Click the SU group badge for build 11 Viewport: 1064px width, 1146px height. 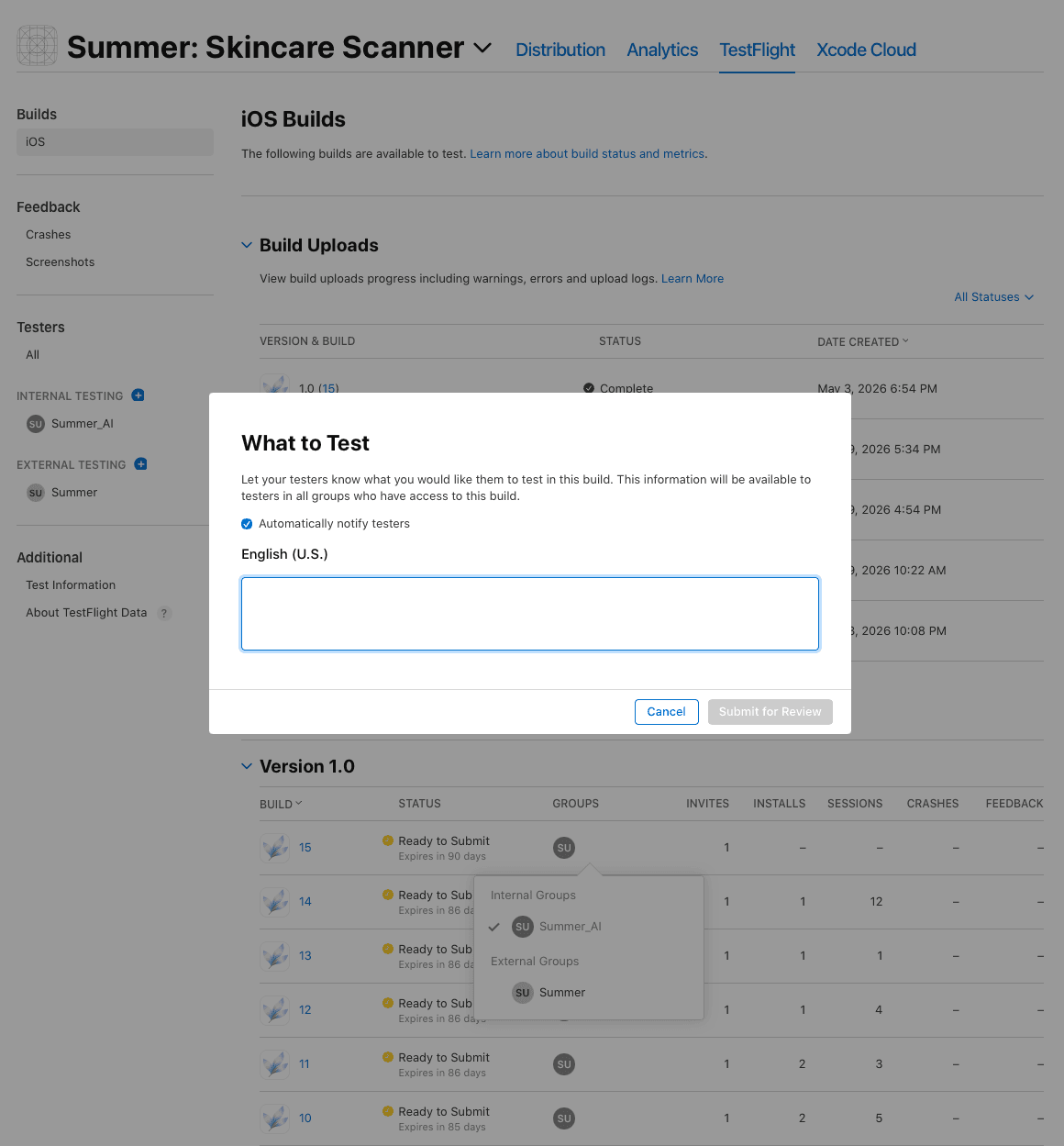pyautogui.click(x=564, y=1064)
